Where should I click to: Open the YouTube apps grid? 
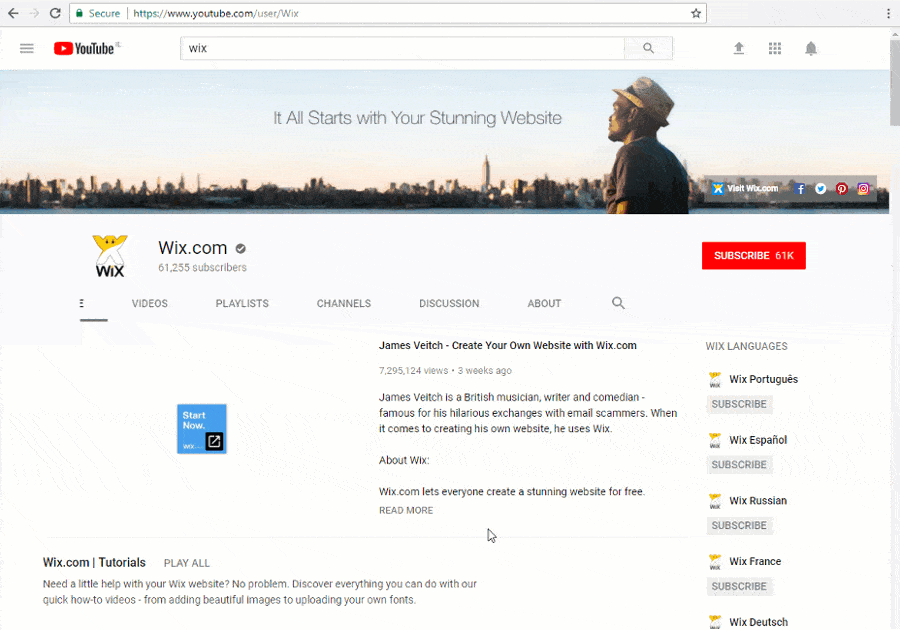tap(775, 48)
